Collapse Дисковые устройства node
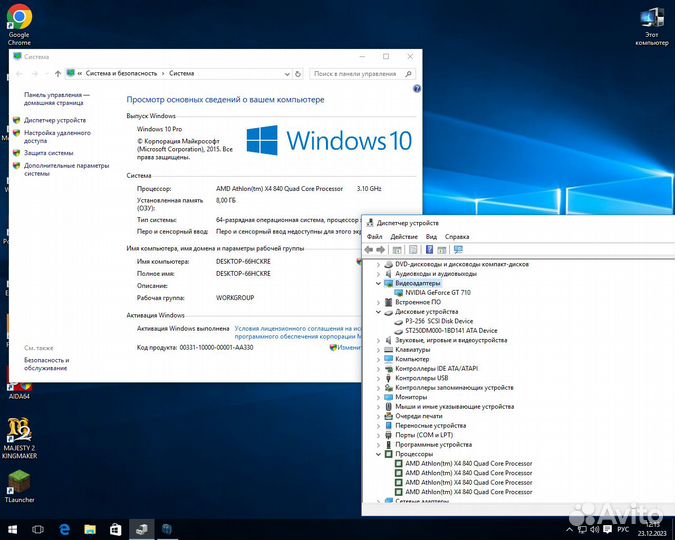The width and height of the screenshot is (675, 540). click(378, 312)
